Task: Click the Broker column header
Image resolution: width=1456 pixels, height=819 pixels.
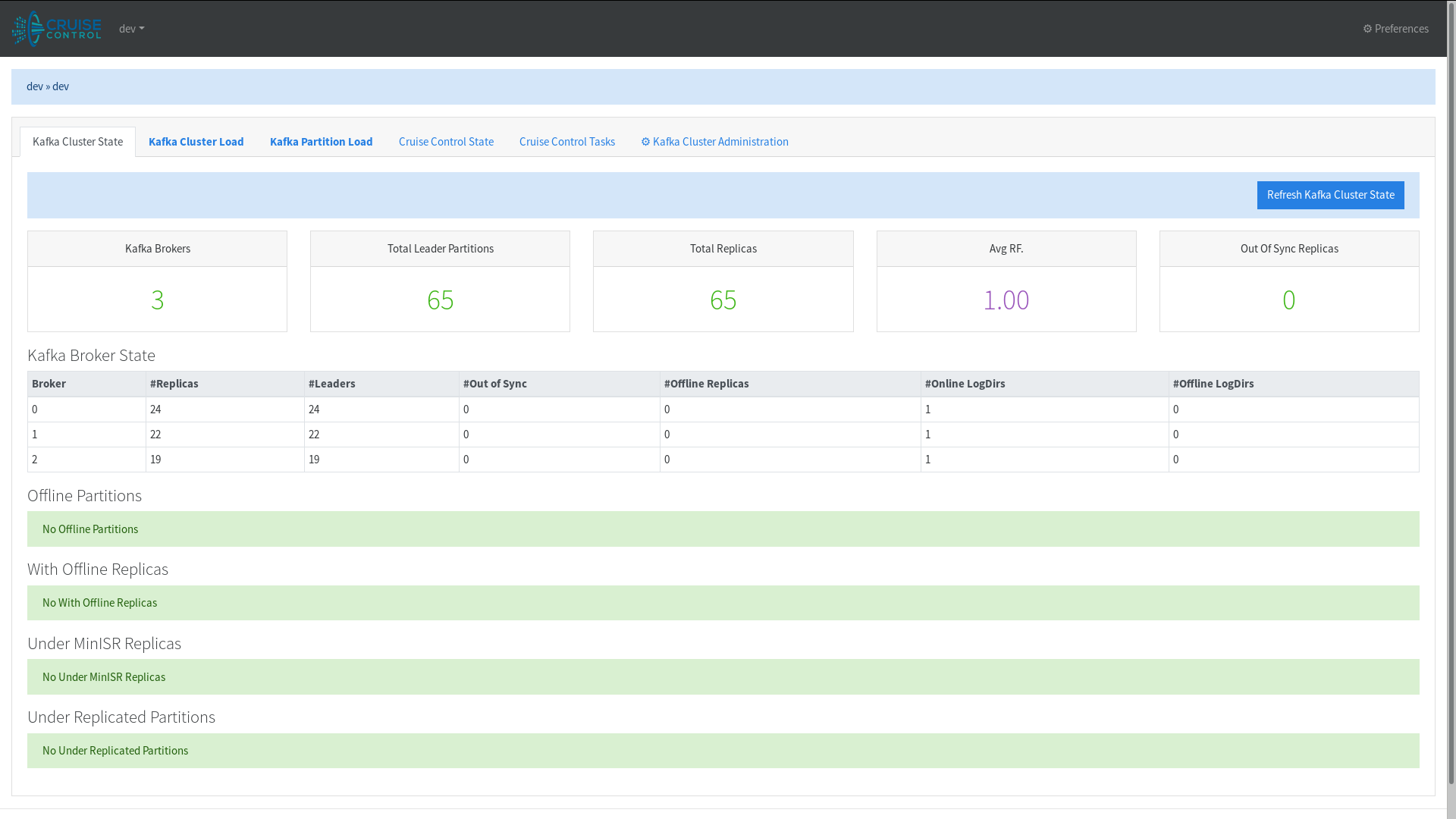Action: point(86,384)
